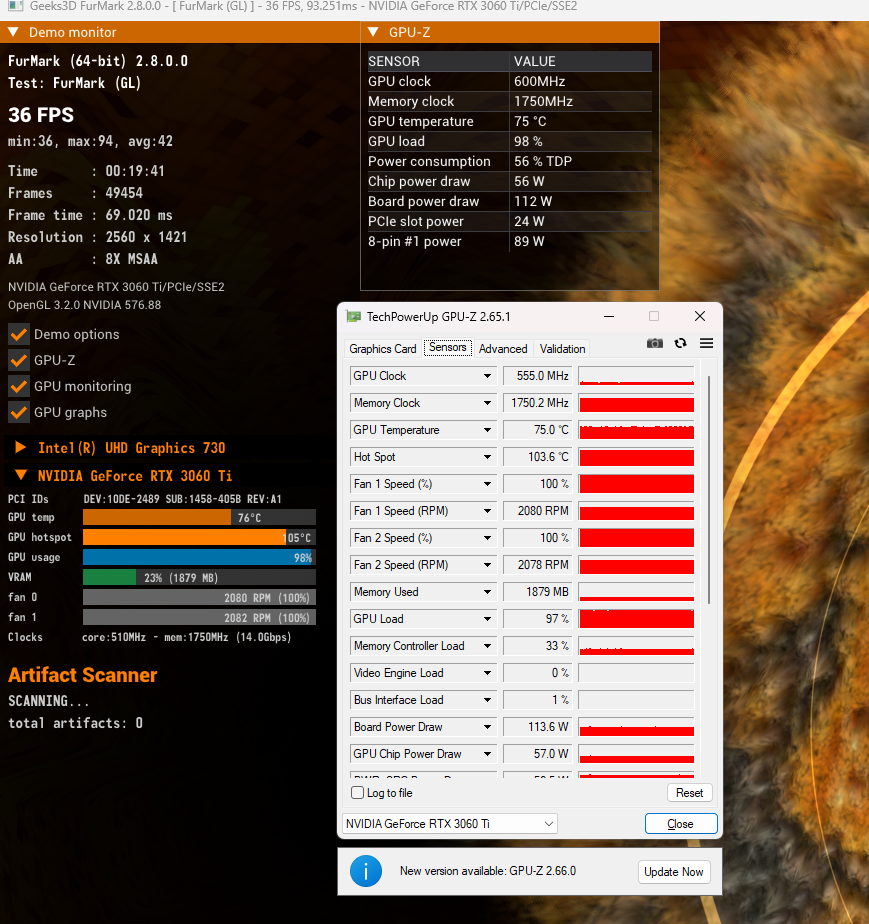Image resolution: width=869 pixels, height=924 pixels.
Task: Click the GPU Load history graph
Action: (636, 619)
